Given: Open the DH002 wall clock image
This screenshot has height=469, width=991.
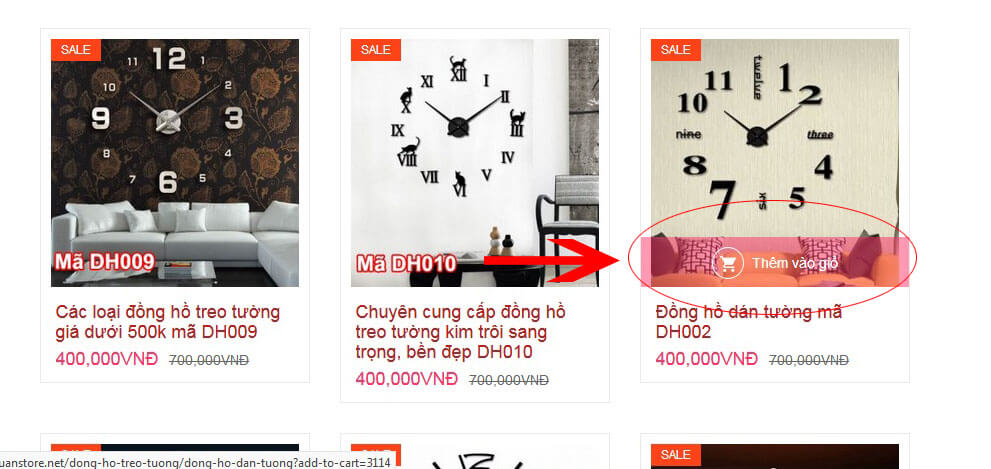Looking at the screenshot, I should click(775, 138).
